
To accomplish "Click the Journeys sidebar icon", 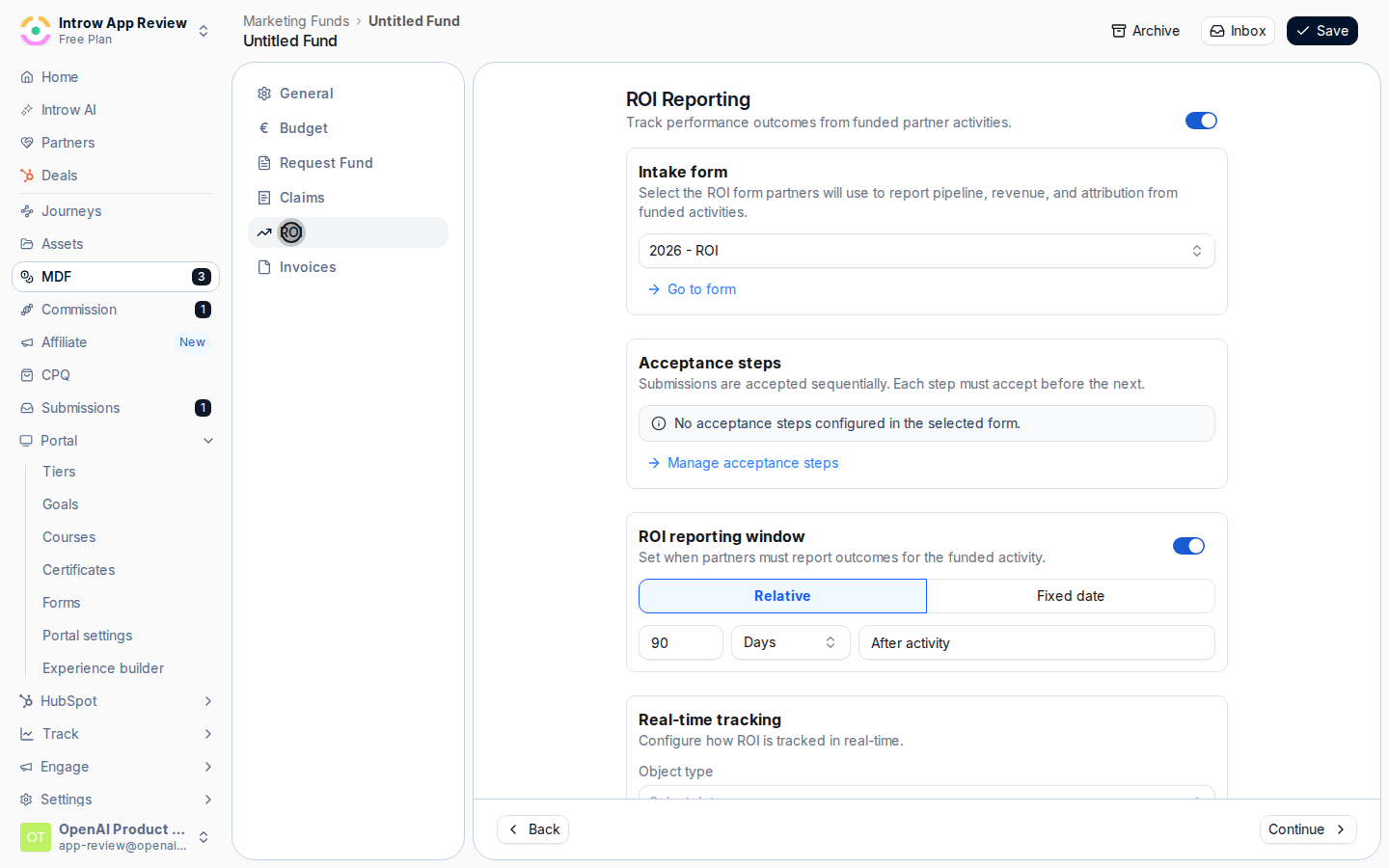I will (x=27, y=211).
